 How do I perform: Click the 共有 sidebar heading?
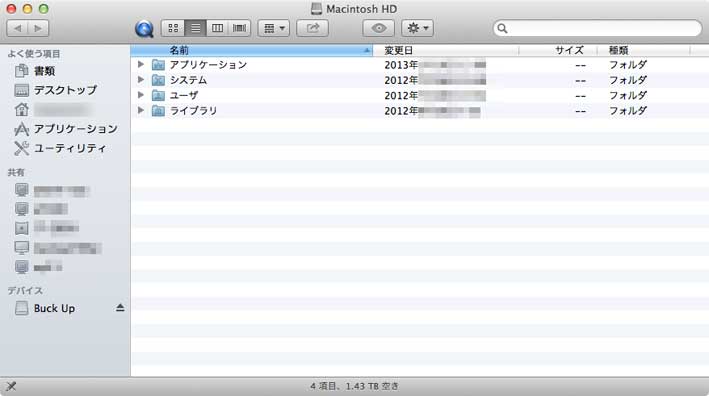[x=16, y=172]
